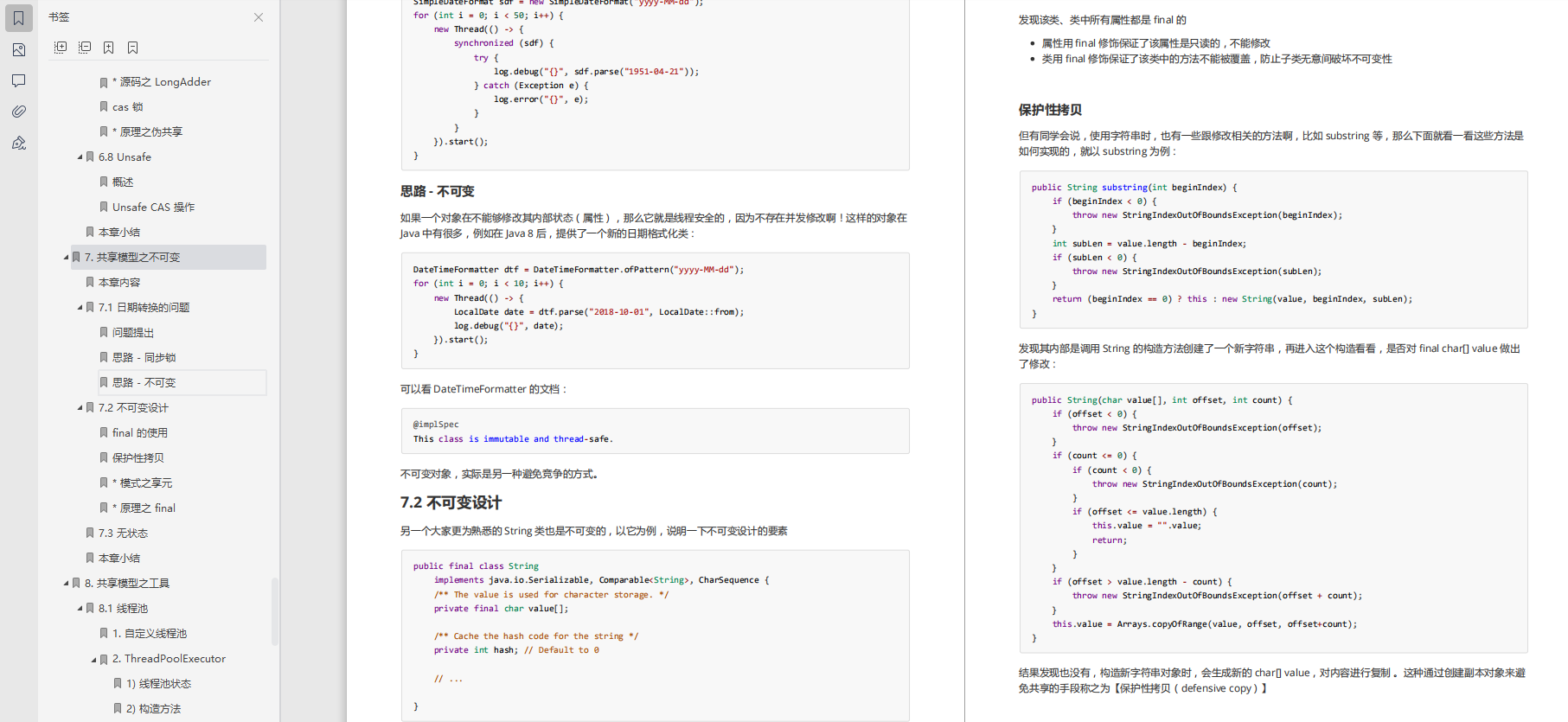The height and width of the screenshot is (722, 1568).
Task: Open the page thumbnails panel icon
Action: (x=18, y=50)
